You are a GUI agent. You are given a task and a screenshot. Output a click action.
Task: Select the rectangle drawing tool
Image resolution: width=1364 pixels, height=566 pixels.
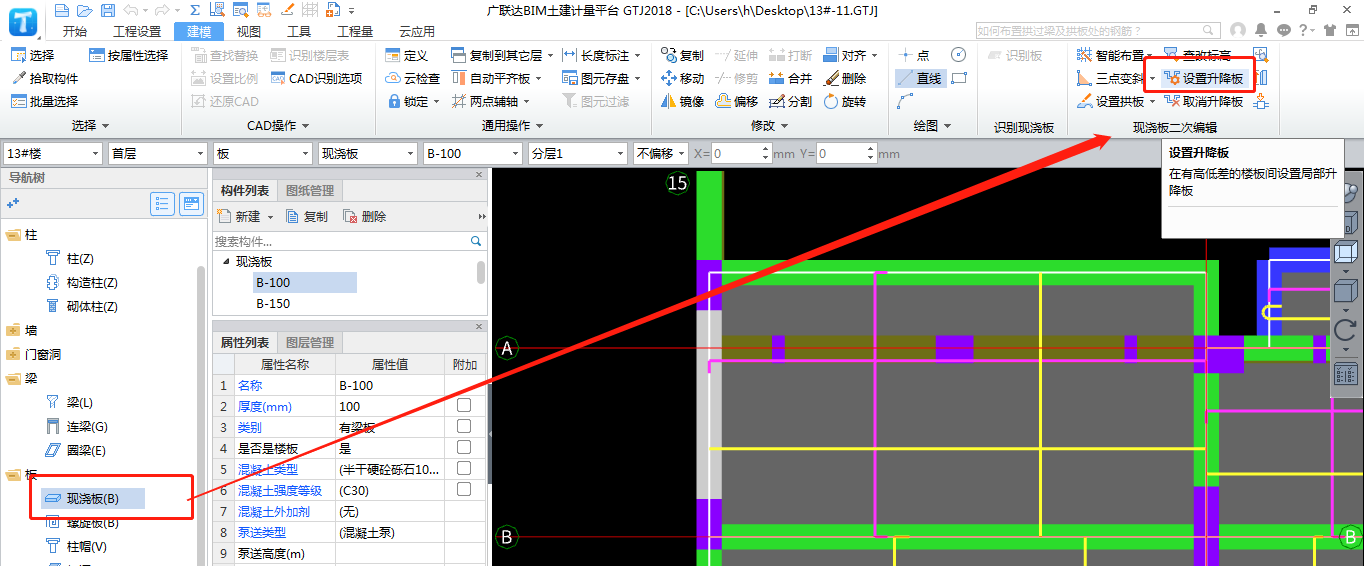point(958,78)
